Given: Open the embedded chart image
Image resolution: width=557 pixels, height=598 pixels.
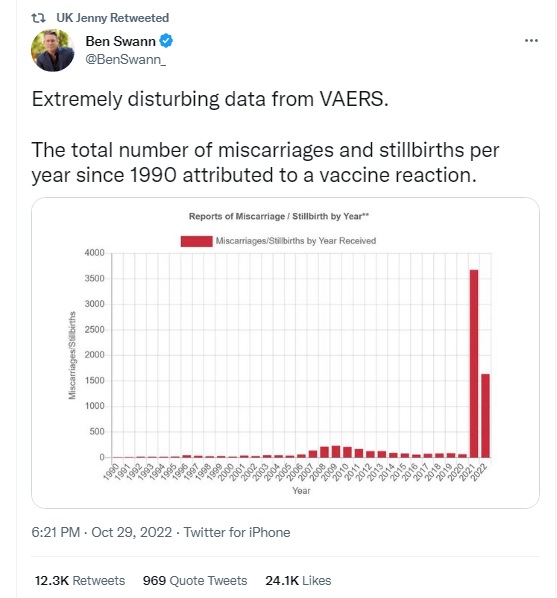Looking at the screenshot, I should pos(285,353).
